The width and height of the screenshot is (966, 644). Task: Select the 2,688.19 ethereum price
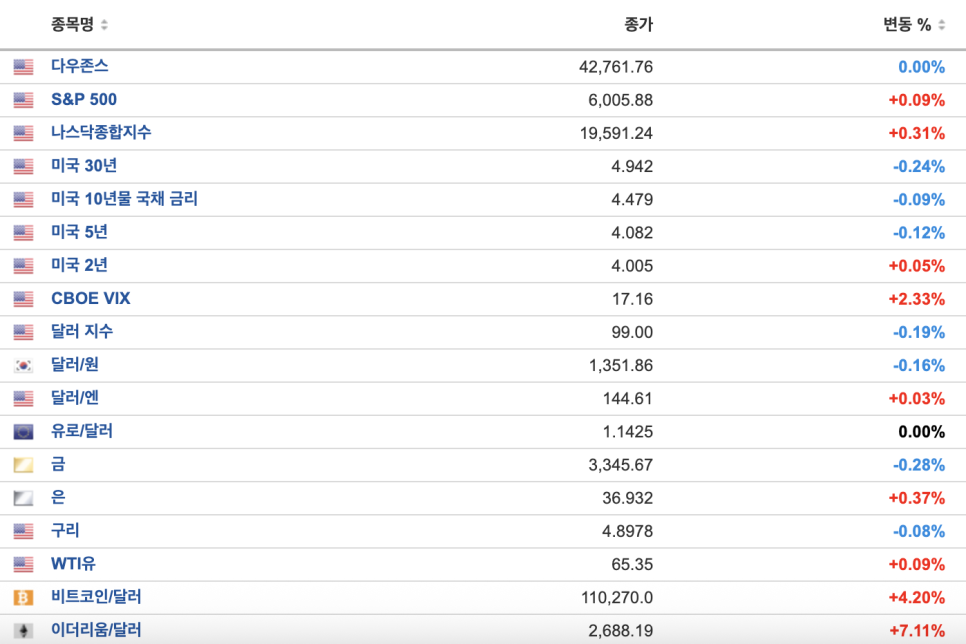(x=620, y=631)
